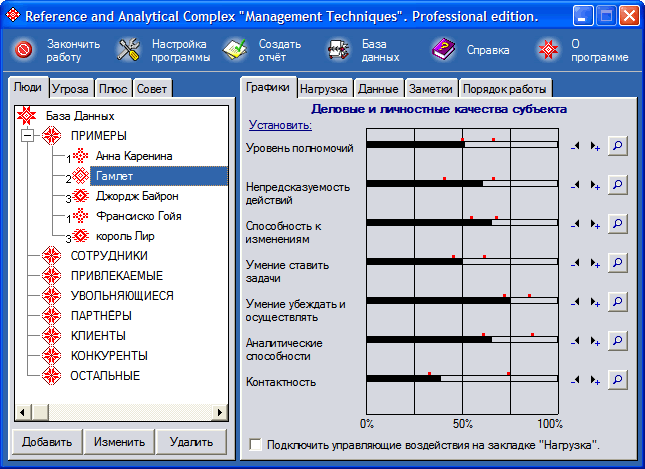Decrease Умение убеждать value
Viewport: 645px width, 469px height.
coord(575,302)
